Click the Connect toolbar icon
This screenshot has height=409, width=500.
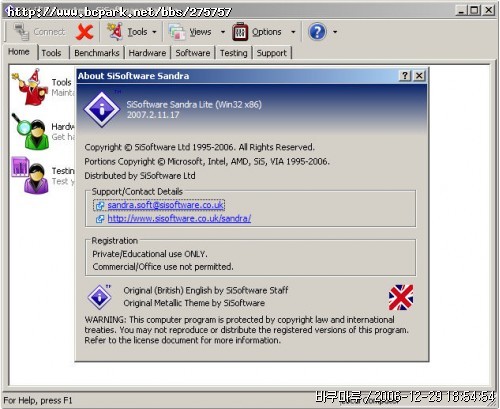[21, 32]
